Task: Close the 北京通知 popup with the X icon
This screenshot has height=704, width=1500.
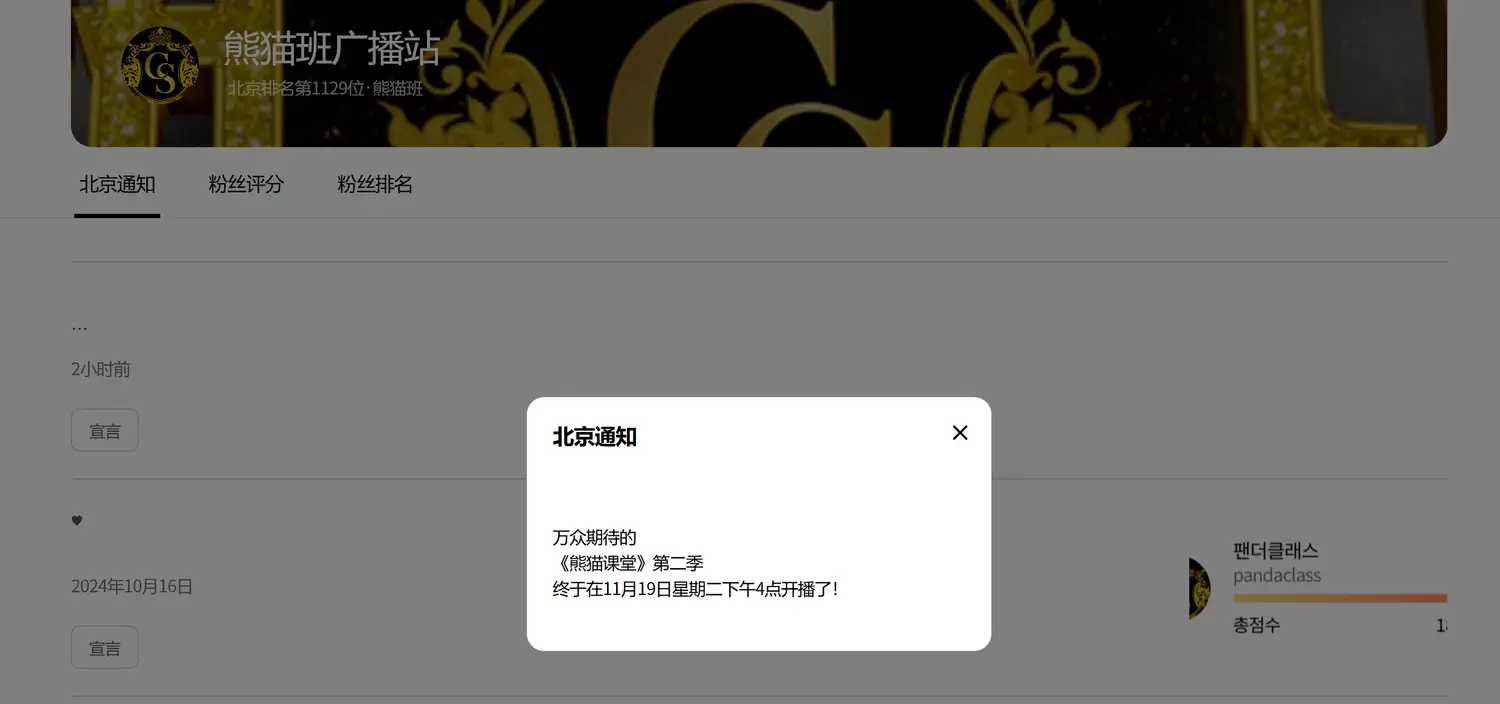Action: pos(960,433)
